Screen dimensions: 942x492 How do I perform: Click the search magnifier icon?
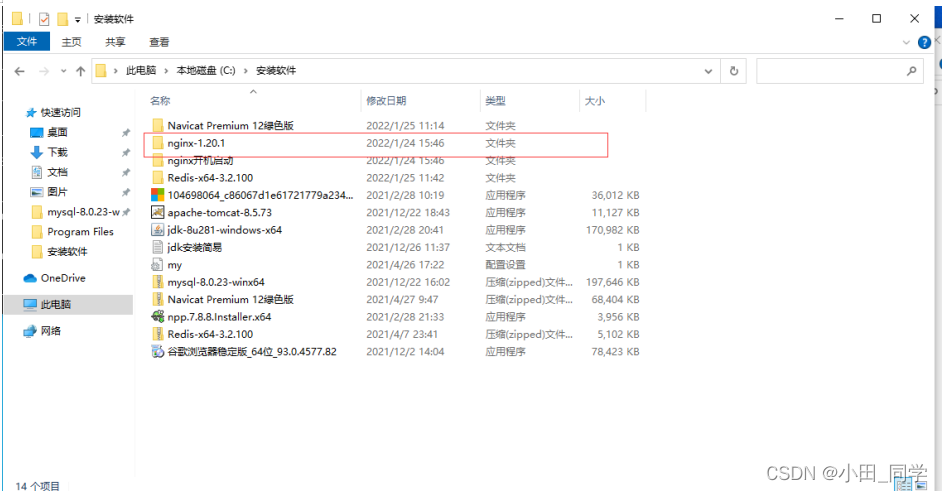pos(911,71)
